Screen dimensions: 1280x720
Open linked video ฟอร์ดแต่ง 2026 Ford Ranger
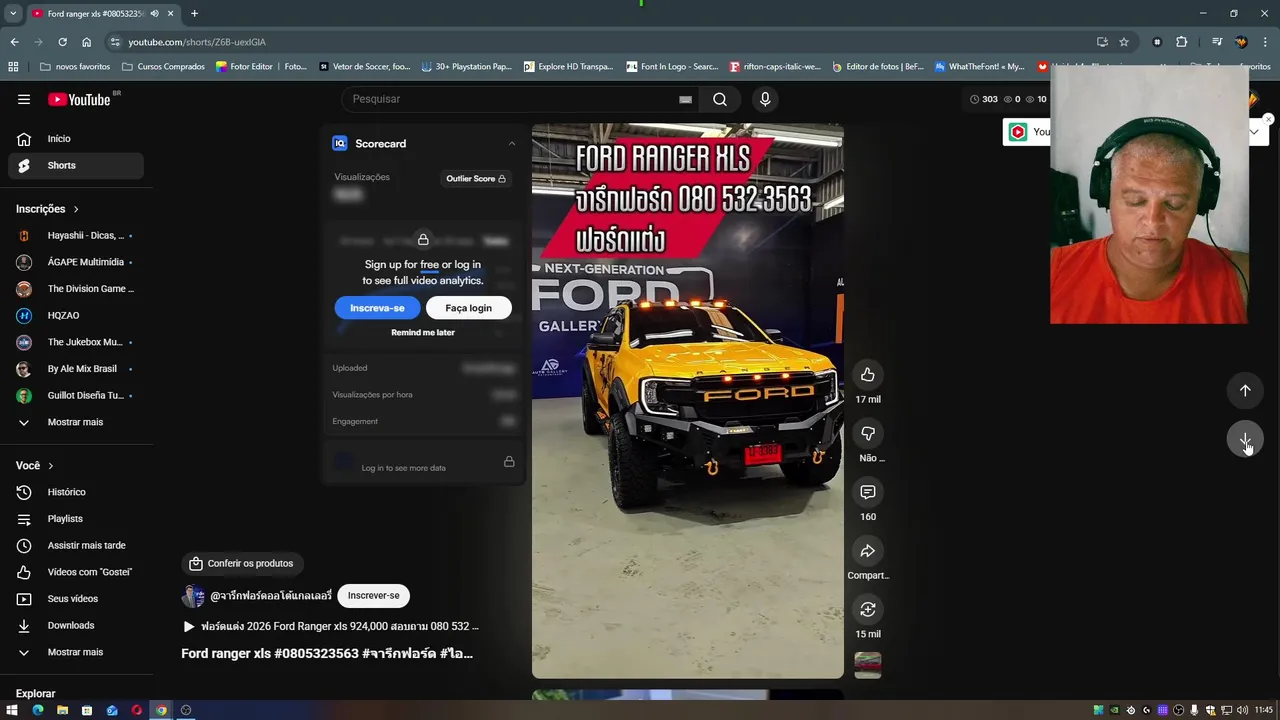(330, 627)
